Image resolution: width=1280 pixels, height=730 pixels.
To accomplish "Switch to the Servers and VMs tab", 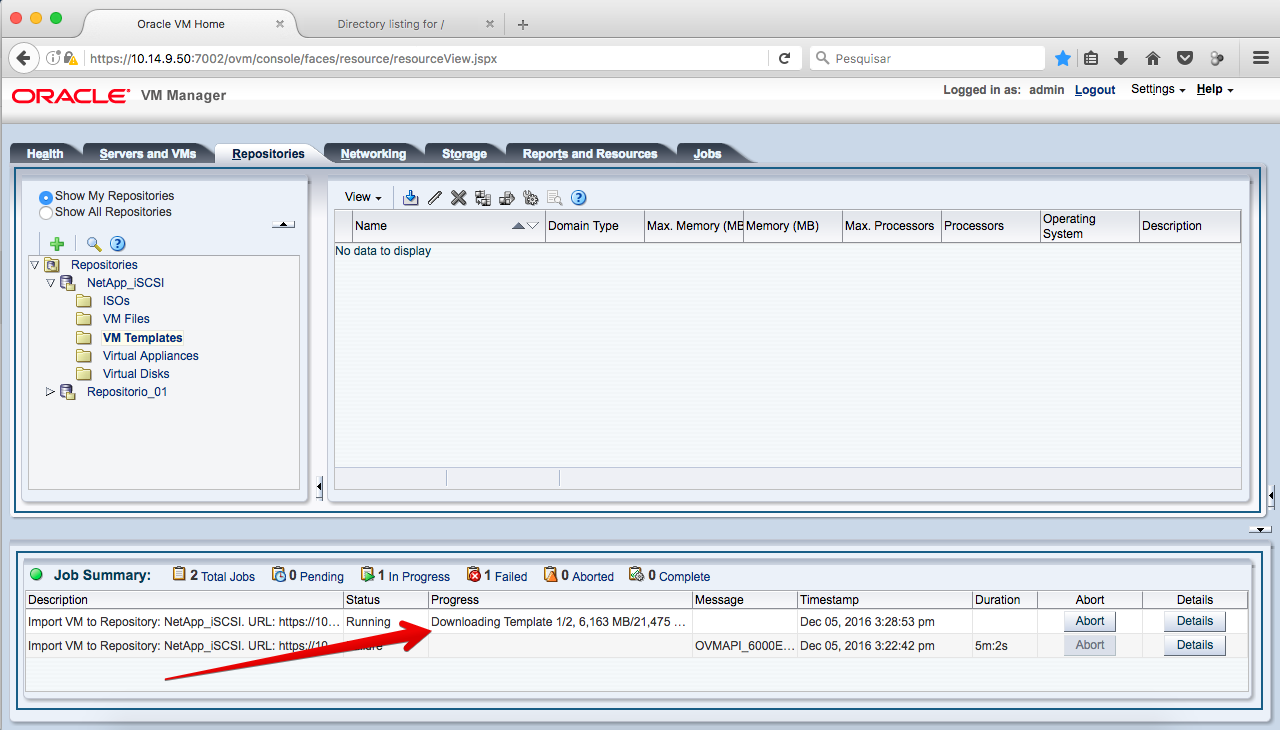I will tap(148, 154).
